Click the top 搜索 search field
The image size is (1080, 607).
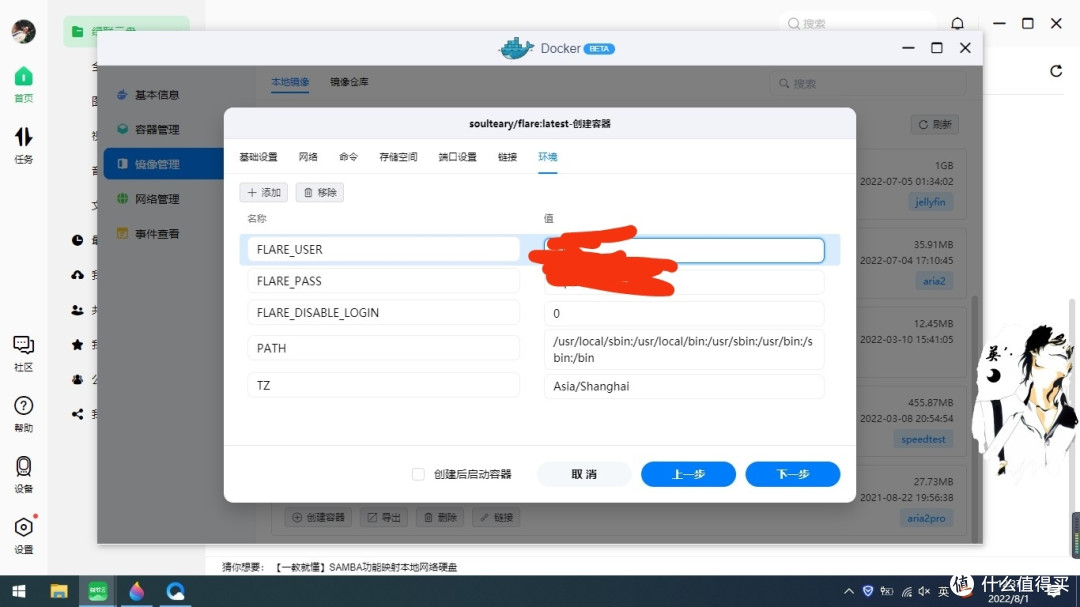(x=858, y=23)
